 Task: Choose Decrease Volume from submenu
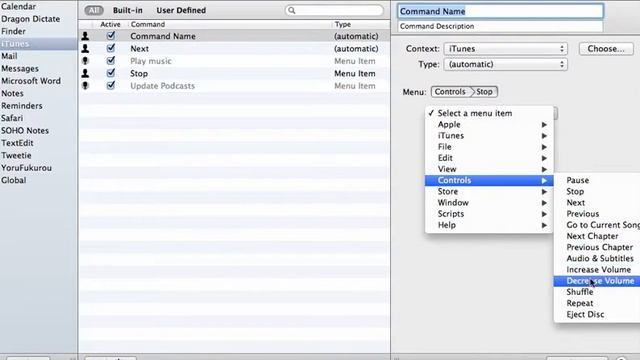pos(597,281)
